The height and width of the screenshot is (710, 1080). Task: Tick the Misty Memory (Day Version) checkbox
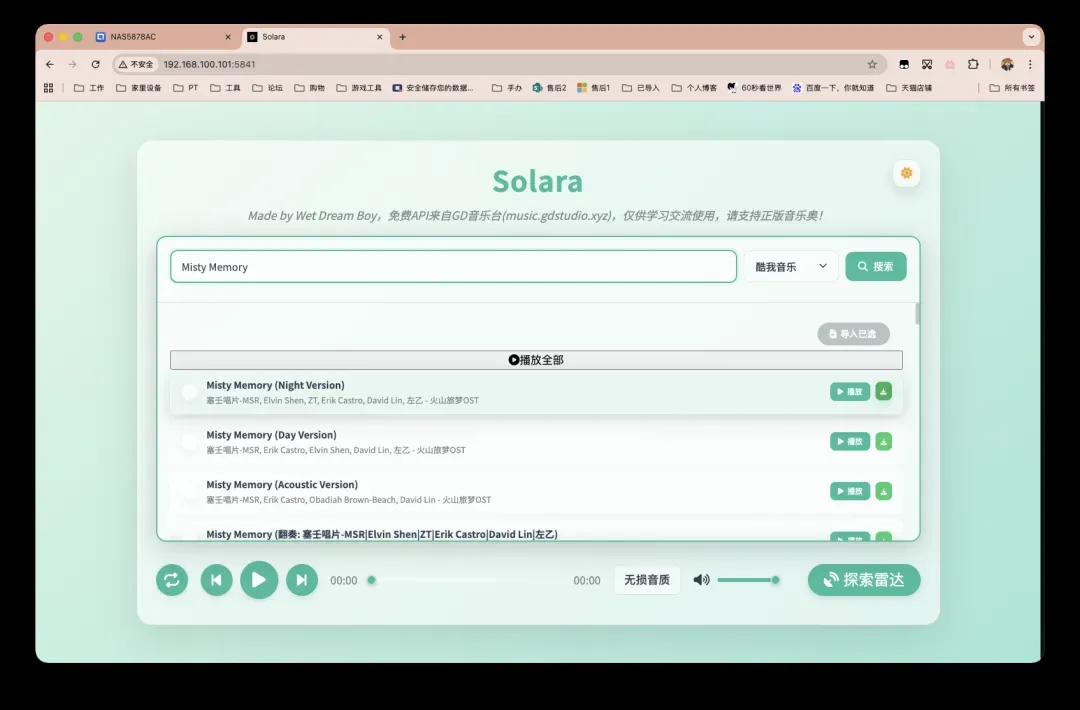pyautogui.click(x=189, y=442)
